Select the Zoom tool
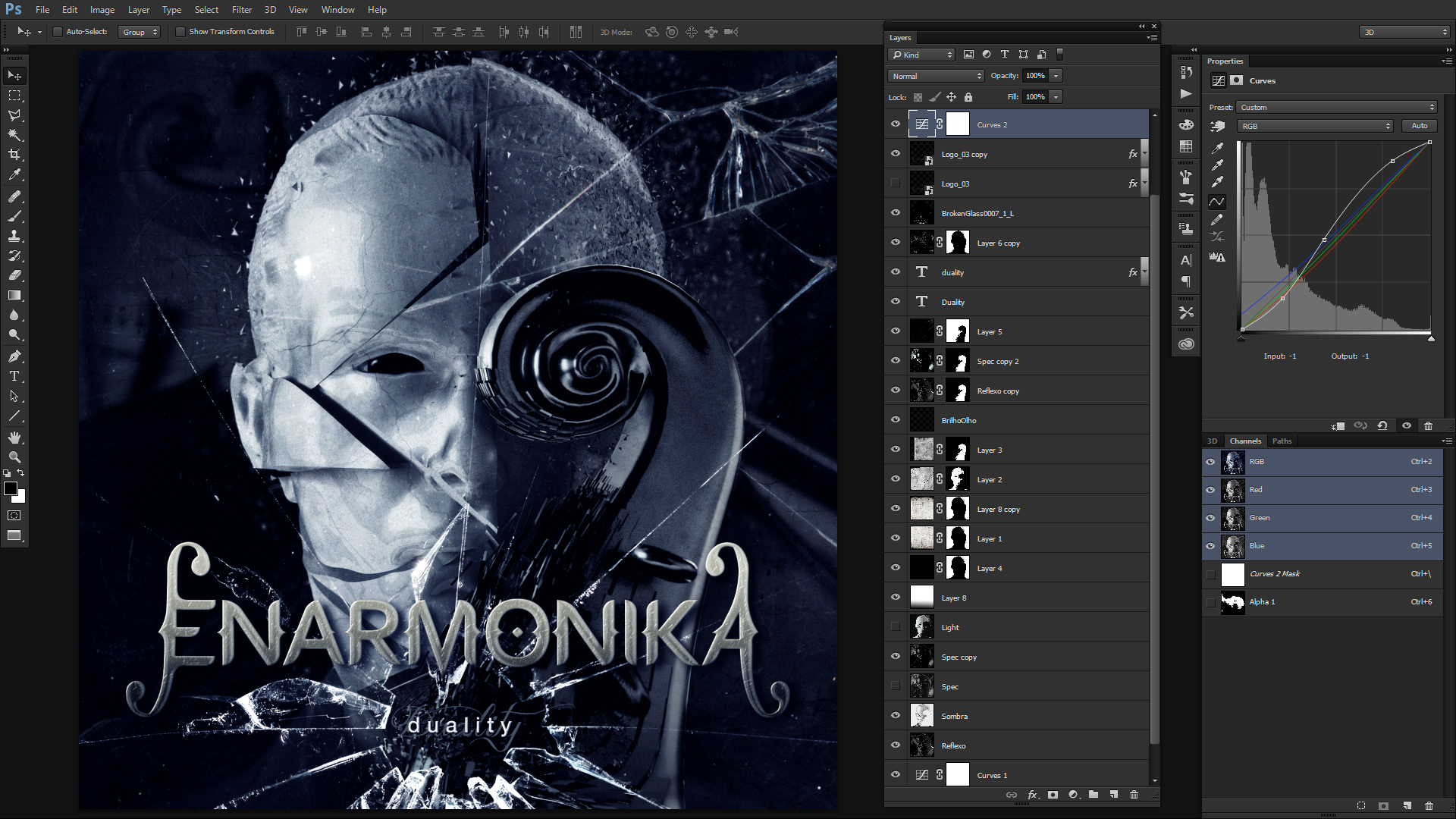 tap(14, 457)
